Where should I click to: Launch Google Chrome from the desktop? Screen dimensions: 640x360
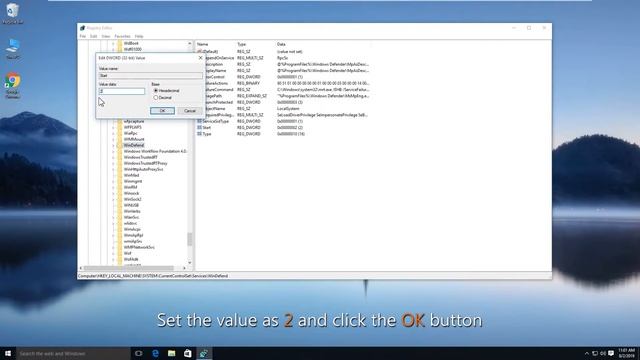click(x=13, y=85)
